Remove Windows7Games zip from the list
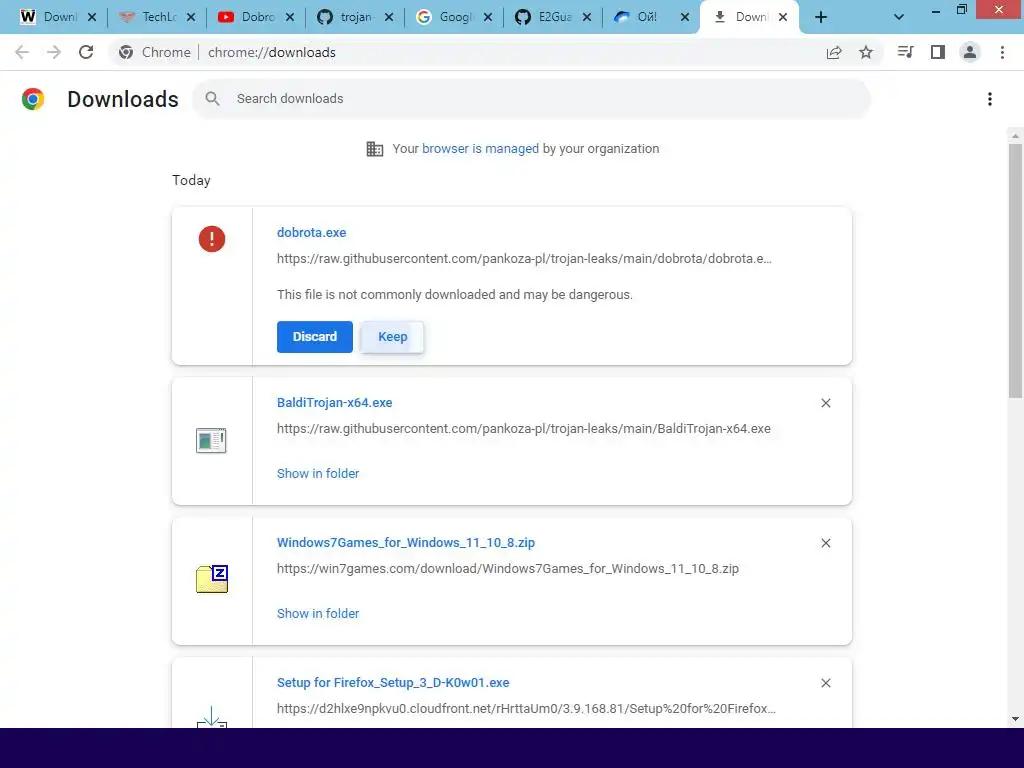The width and height of the screenshot is (1024, 768). [x=825, y=543]
